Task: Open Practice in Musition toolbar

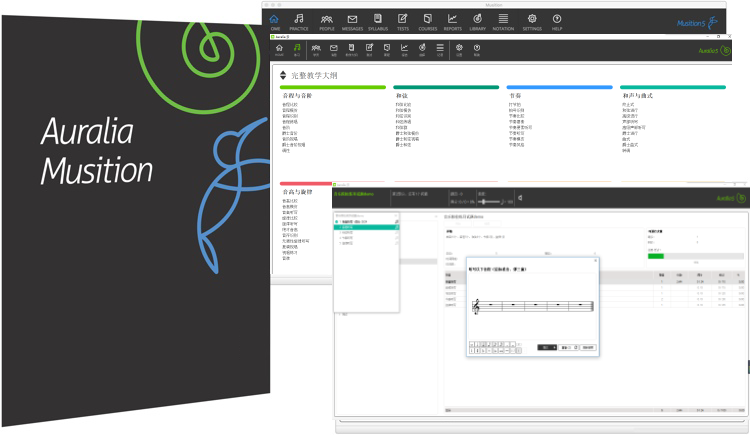Action: [x=299, y=22]
